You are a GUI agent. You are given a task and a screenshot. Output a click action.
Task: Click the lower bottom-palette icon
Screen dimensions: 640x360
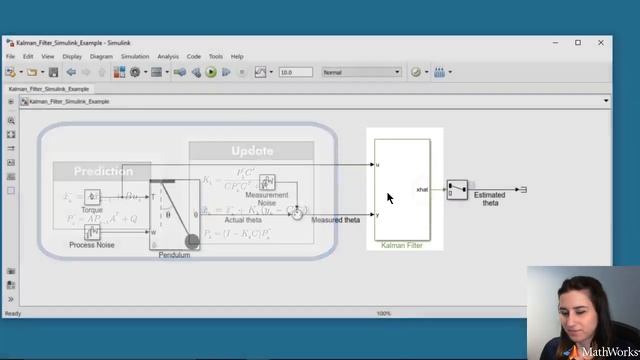11,285
